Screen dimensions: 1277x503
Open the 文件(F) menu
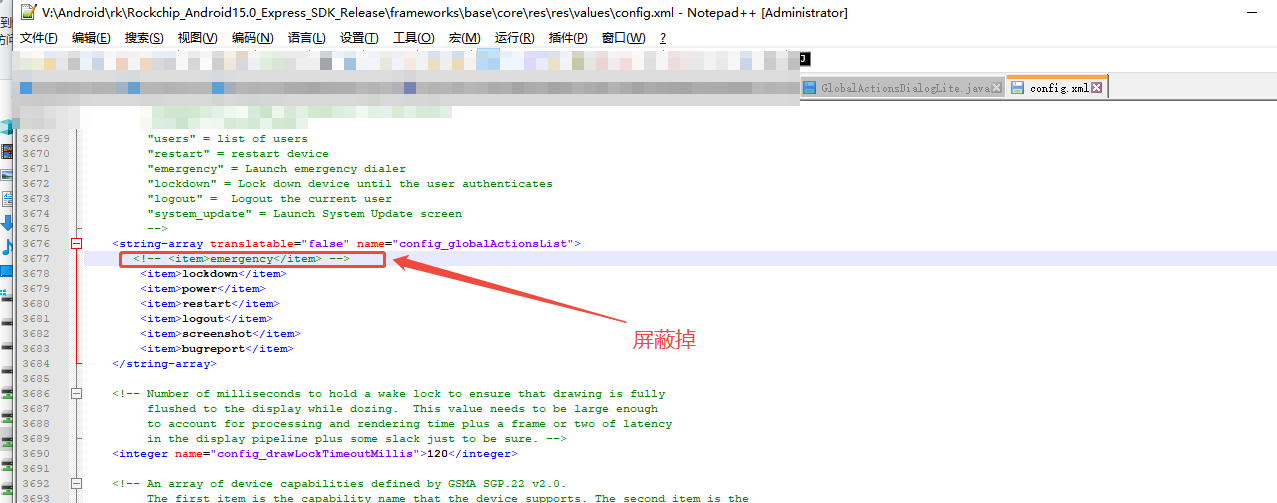(39, 38)
